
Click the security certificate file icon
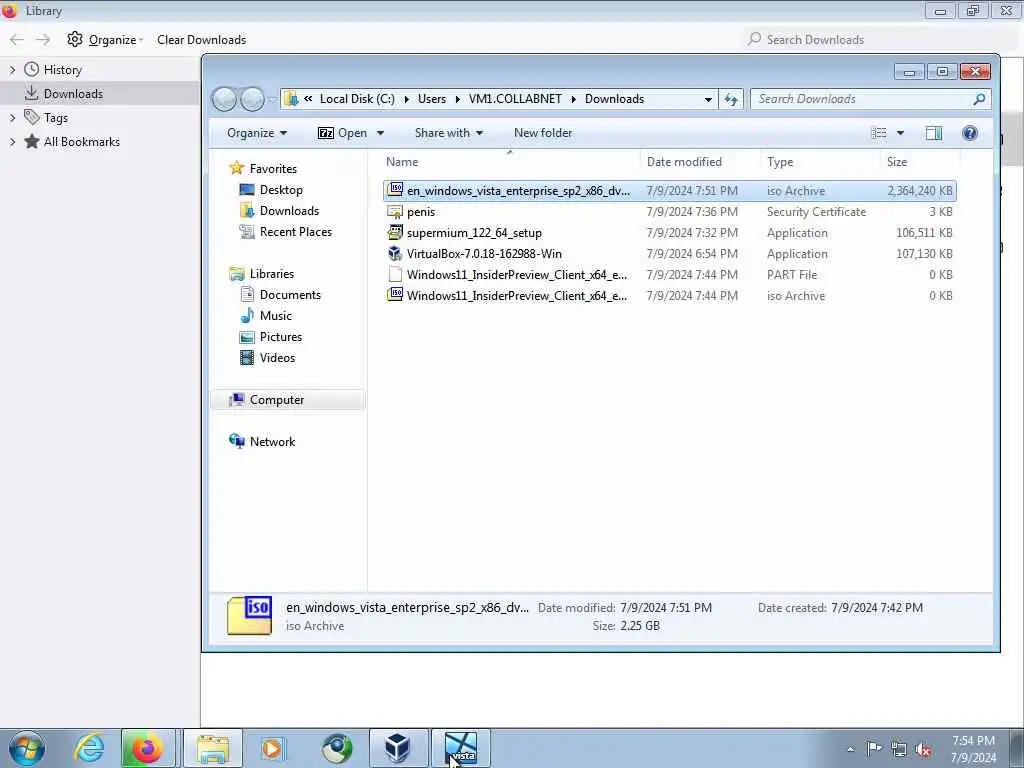tap(395, 212)
